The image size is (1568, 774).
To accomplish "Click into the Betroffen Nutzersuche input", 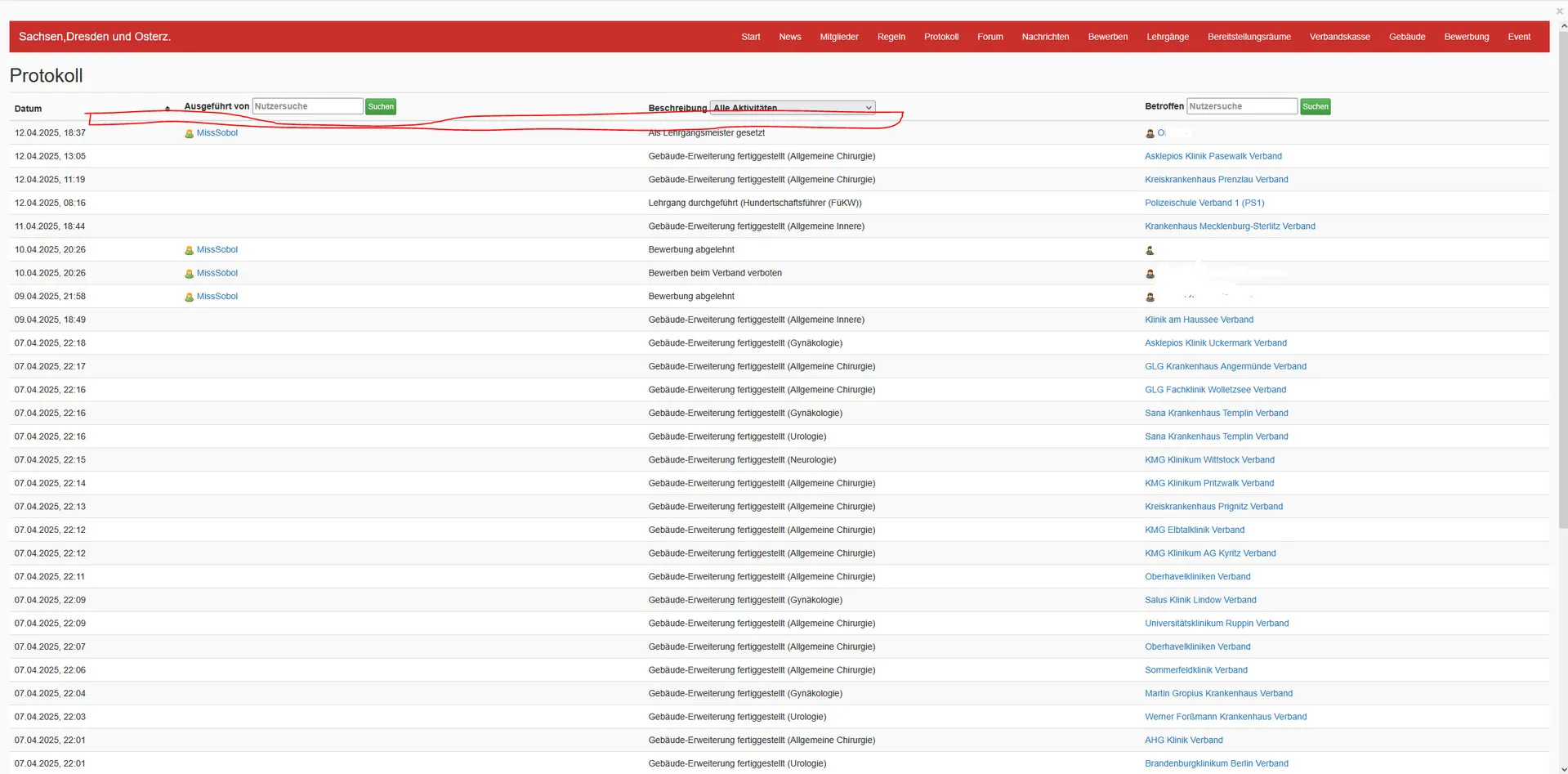I will coord(1241,106).
